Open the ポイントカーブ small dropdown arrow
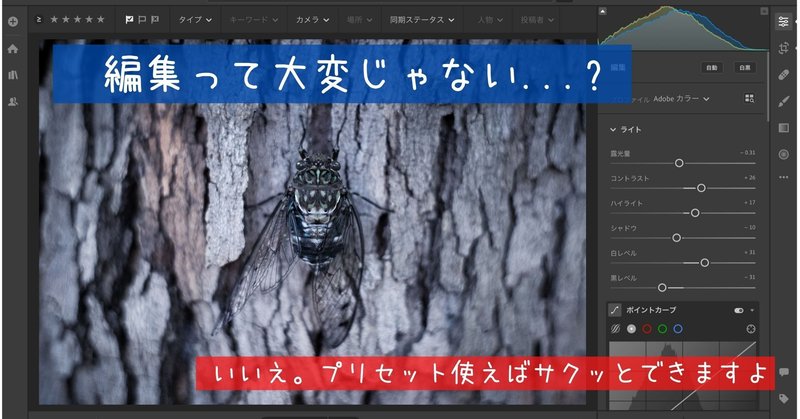The width and height of the screenshot is (800, 419). 752,310
